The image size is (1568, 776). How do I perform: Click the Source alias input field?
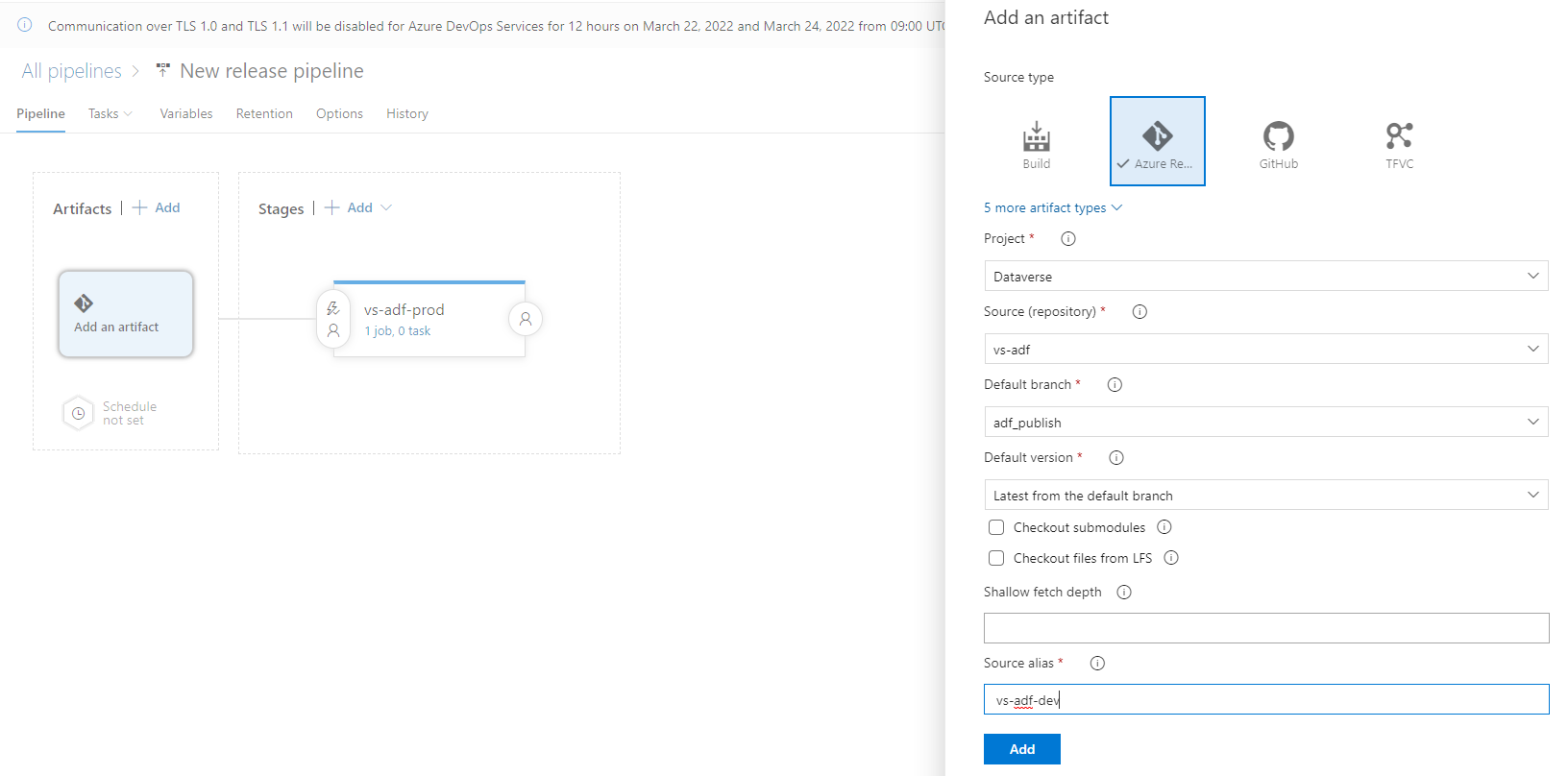click(x=1266, y=699)
